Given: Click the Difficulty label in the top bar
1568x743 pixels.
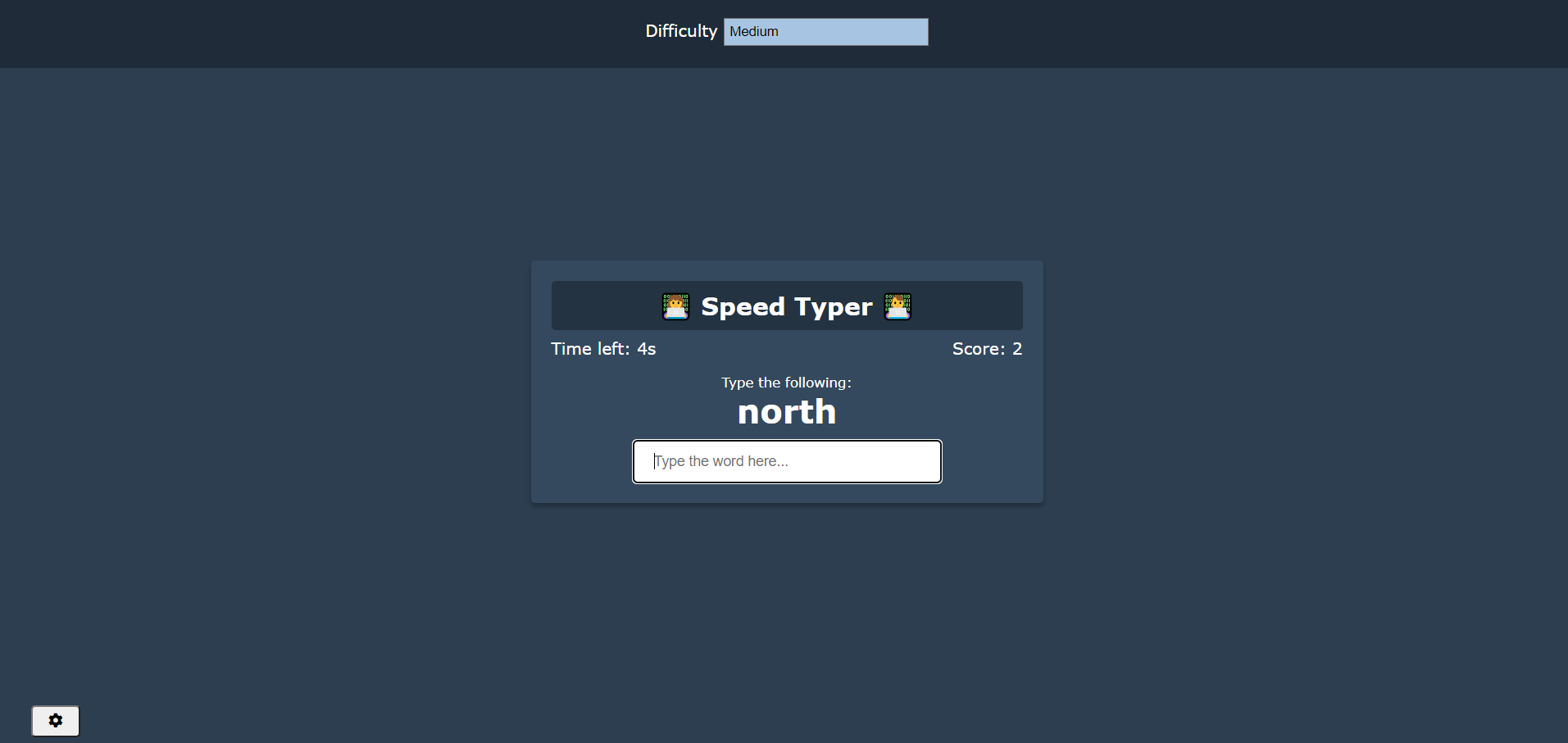Looking at the screenshot, I should 681,31.
